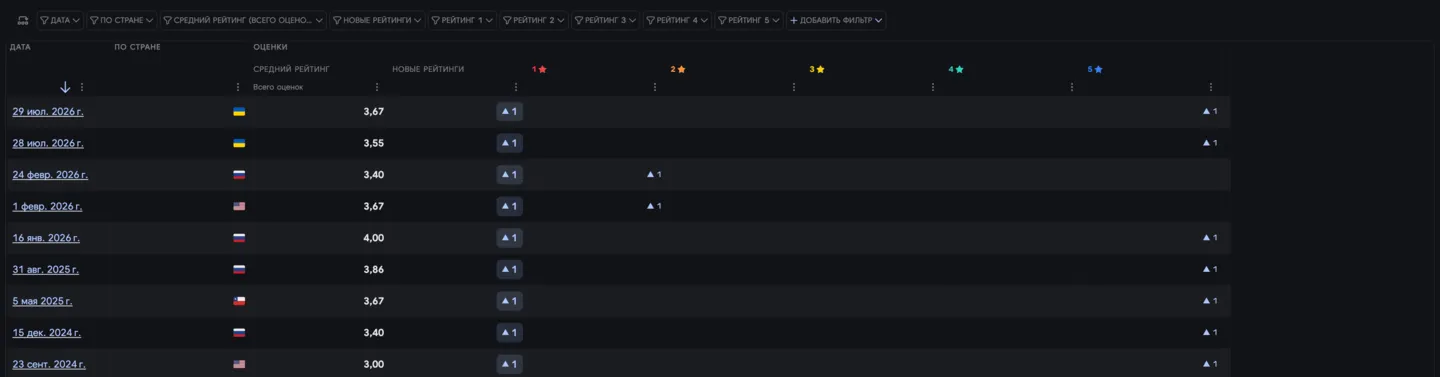The height and width of the screenshot is (377, 1440).
Task: Open the 23 сент. 2024 г. date link
Action: (49, 364)
